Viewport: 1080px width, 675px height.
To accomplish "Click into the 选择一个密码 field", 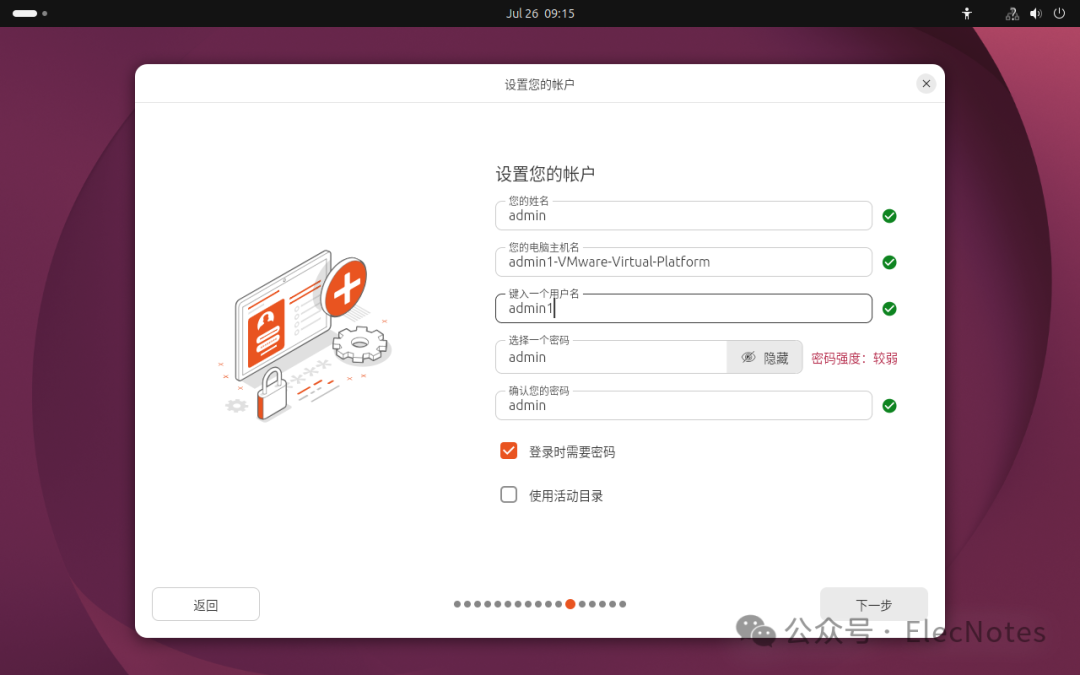I will coord(611,357).
